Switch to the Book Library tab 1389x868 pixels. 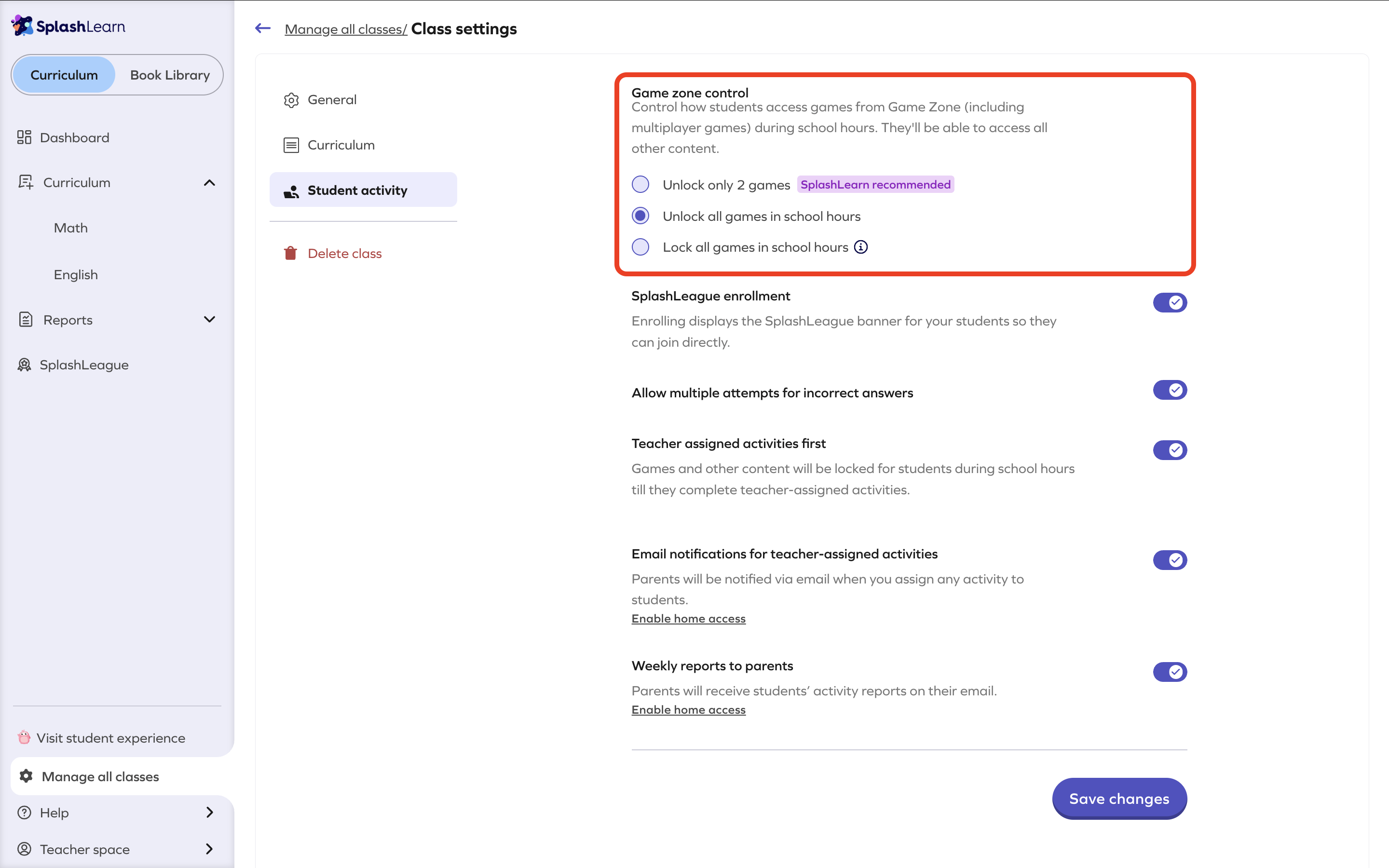pyautogui.click(x=170, y=75)
